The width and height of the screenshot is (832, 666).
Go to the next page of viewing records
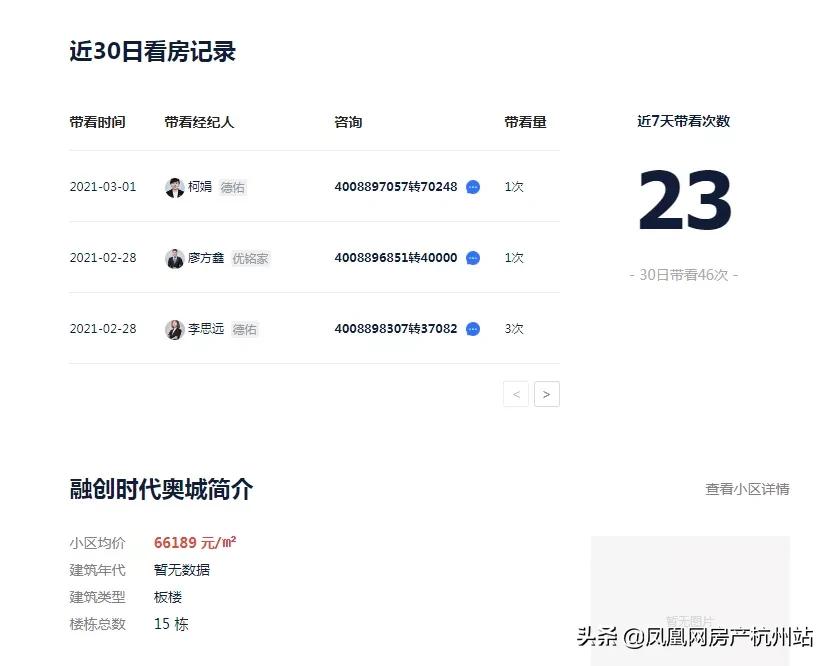point(546,394)
